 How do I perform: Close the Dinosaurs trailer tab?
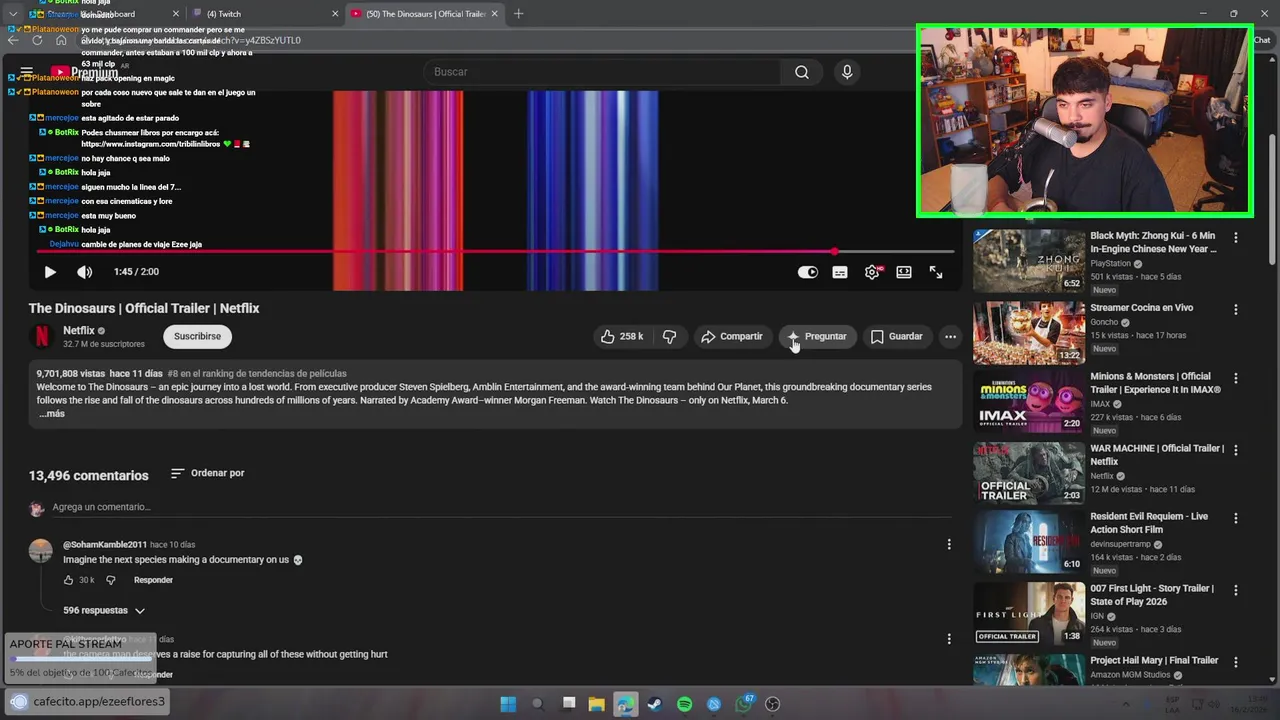[494, 14]
